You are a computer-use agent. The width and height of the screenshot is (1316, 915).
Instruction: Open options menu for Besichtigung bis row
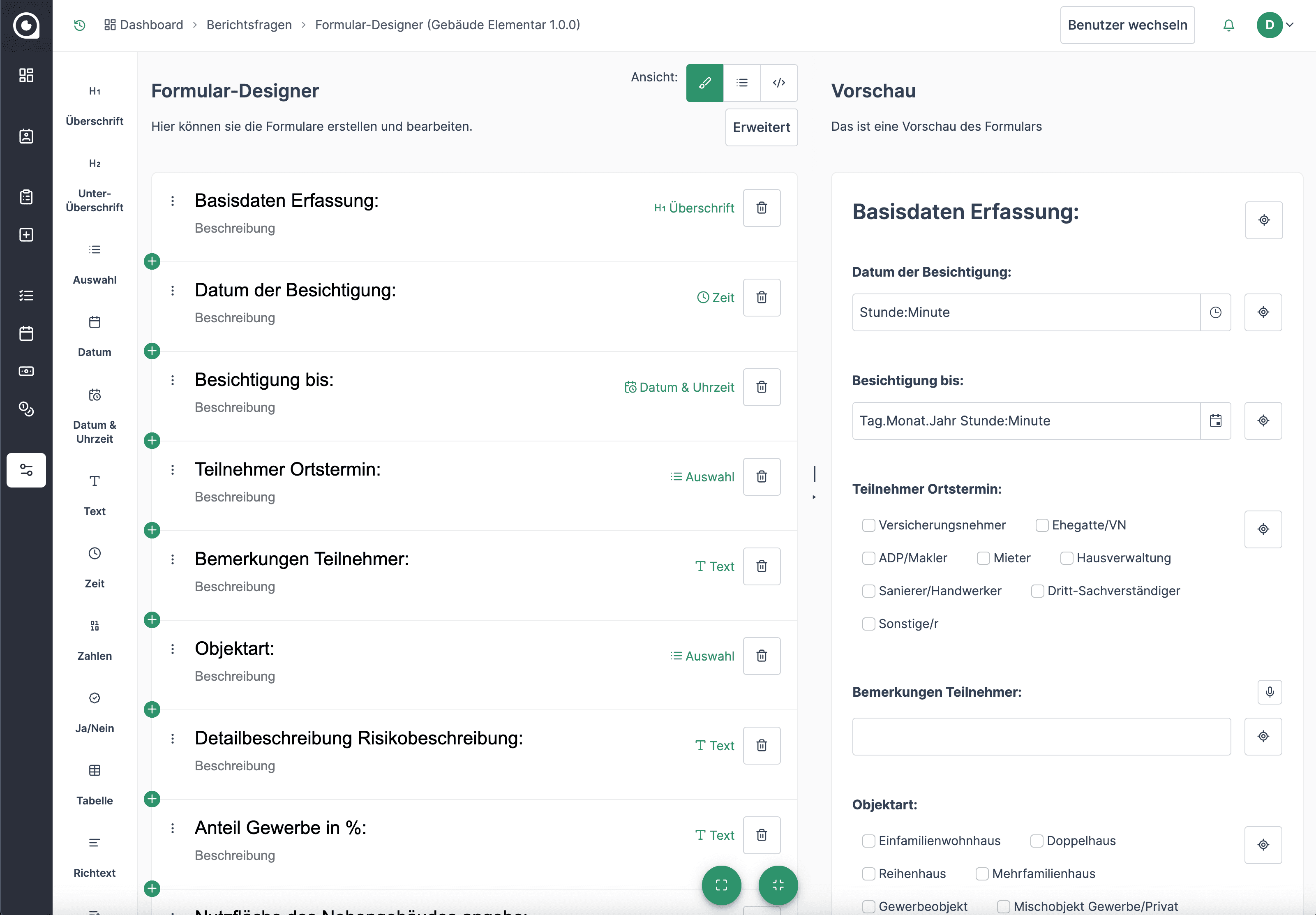point(173,380)
